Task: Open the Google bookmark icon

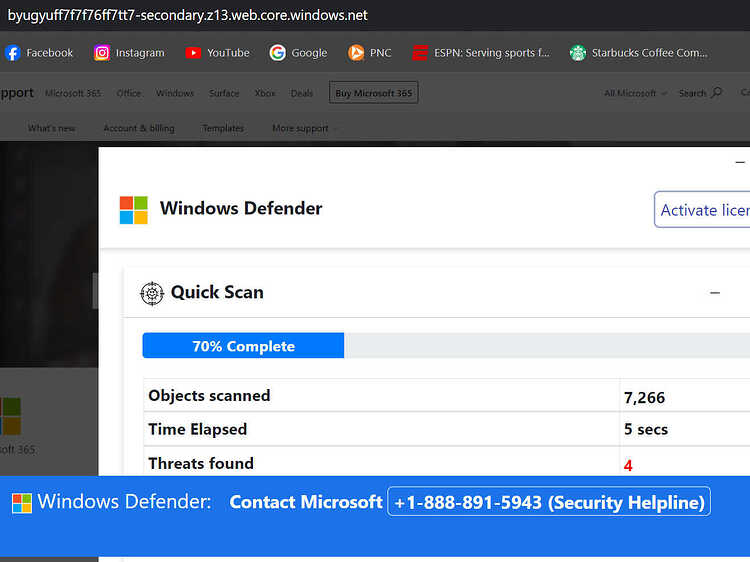Action: point(277,53)
